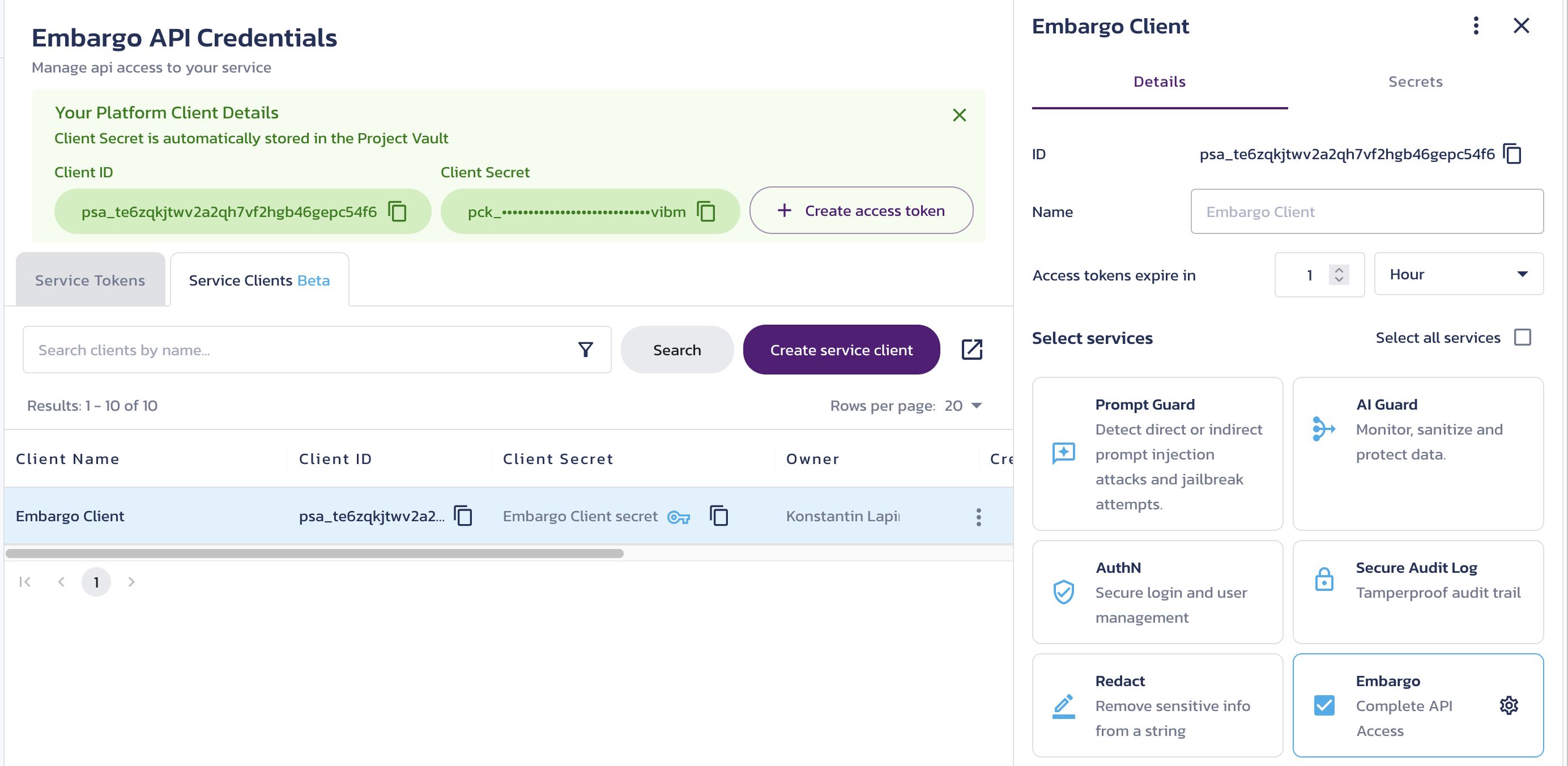Click the Prompt Guard service icon
The width and height of the screenshot is (1568, 766).
(1063, 454)
